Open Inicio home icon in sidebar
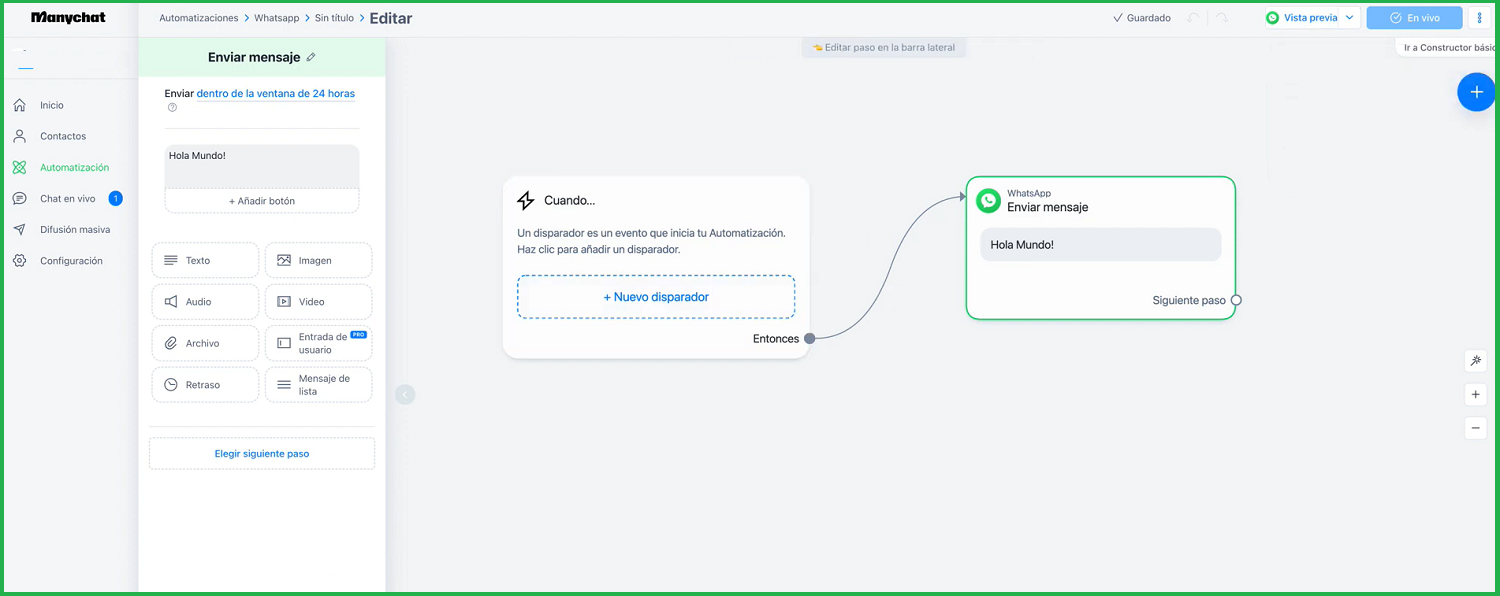This screenshot has width=1500, height=596. tap(20, 105)
